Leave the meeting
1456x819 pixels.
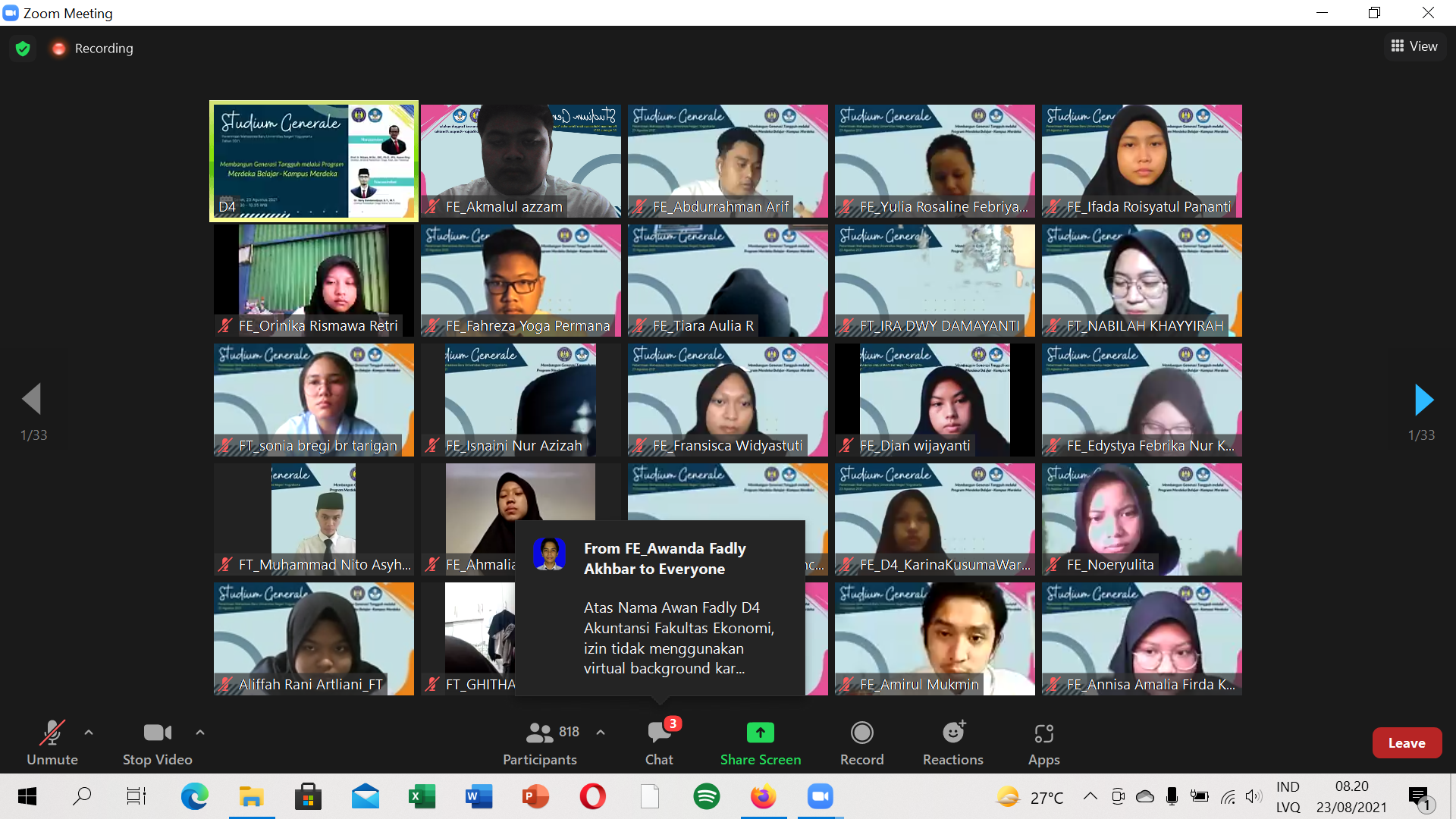click(1406, 743)
